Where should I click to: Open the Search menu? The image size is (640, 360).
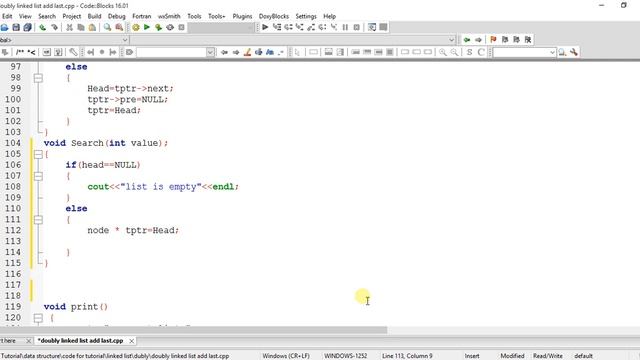click(47, 16)
